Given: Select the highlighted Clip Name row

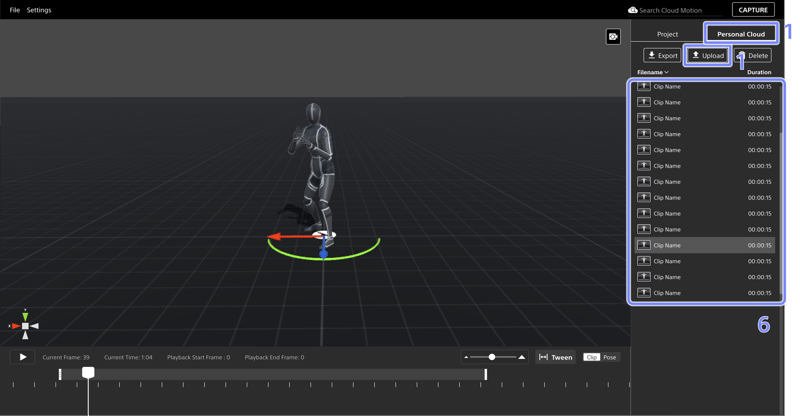Looking at the screenshot, I should [x=705, y=245].
